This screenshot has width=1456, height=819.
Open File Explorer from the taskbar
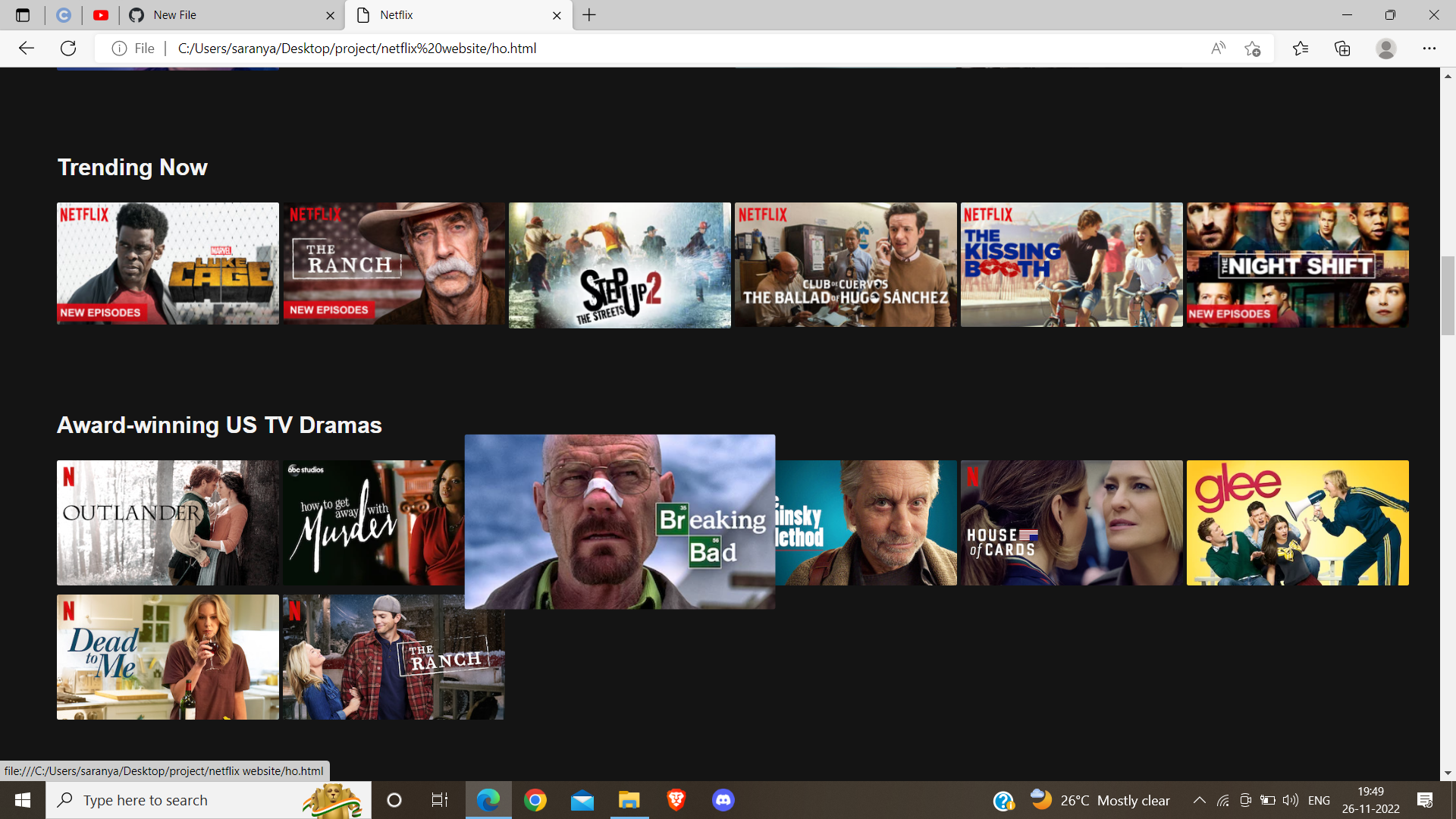coord(629,799)
